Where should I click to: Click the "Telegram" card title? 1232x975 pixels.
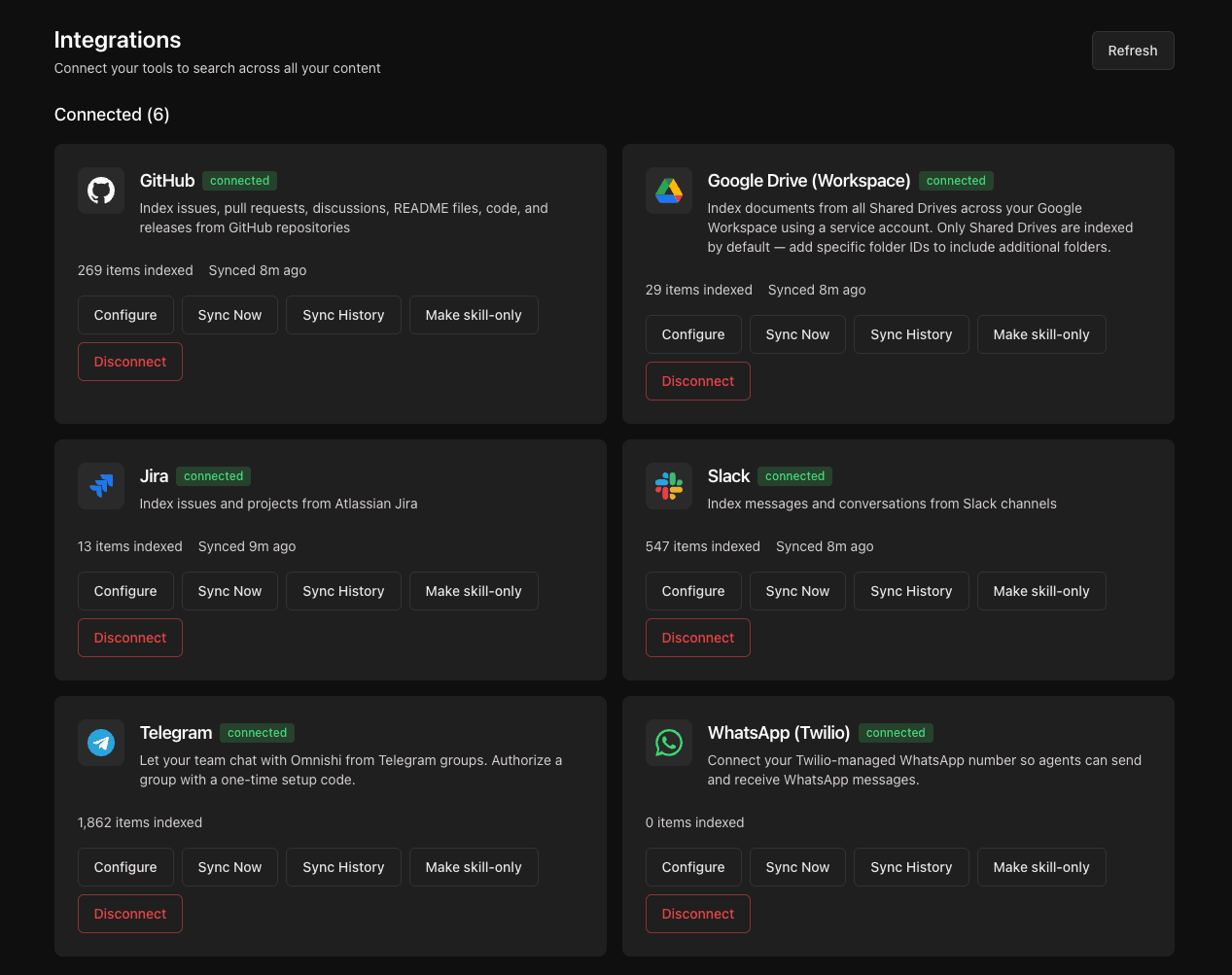click(176, 733)
